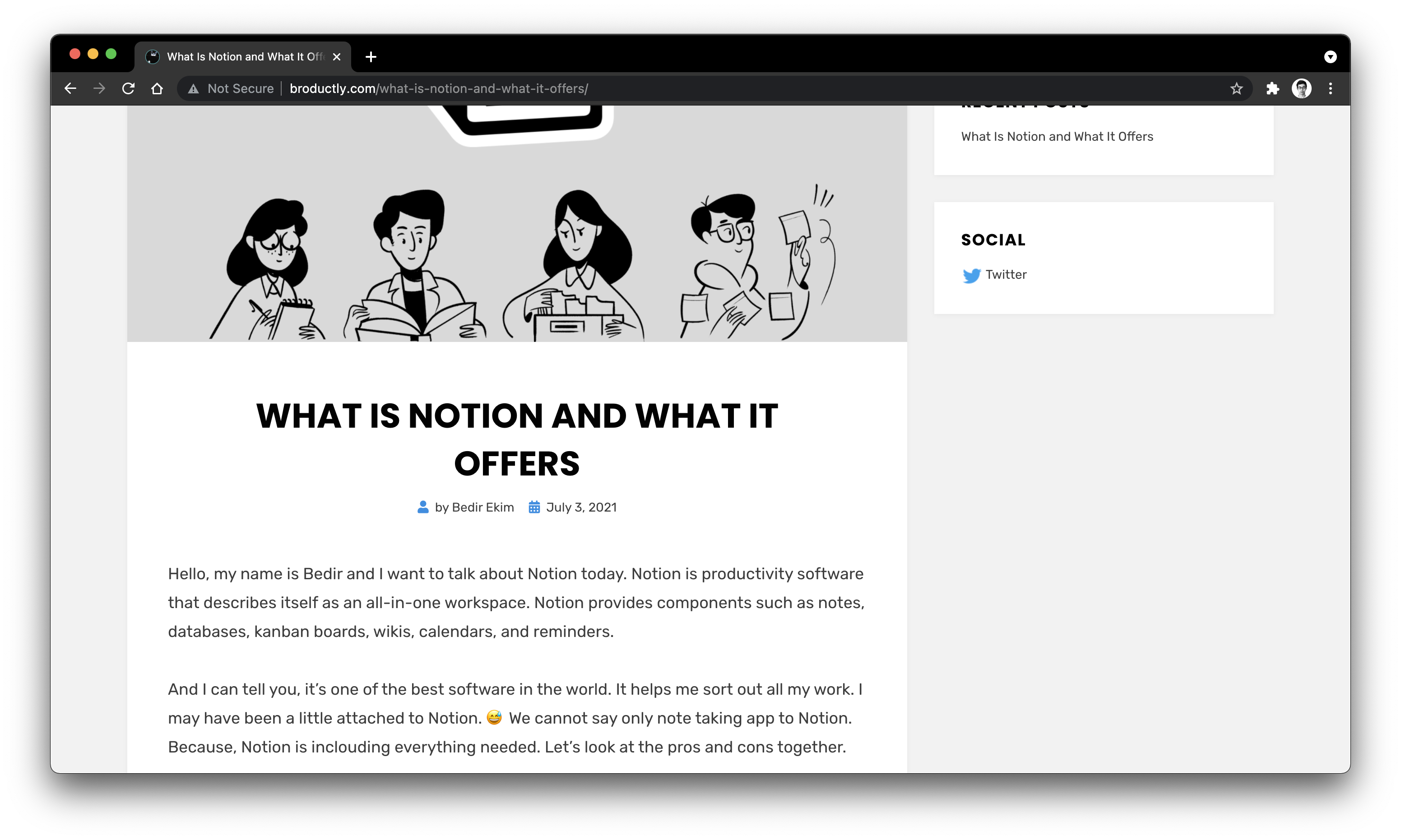Click the paragraph starting 'And I can tell you'
The height and width of the screenshot is (840, 1401).
tap(515, 718)
